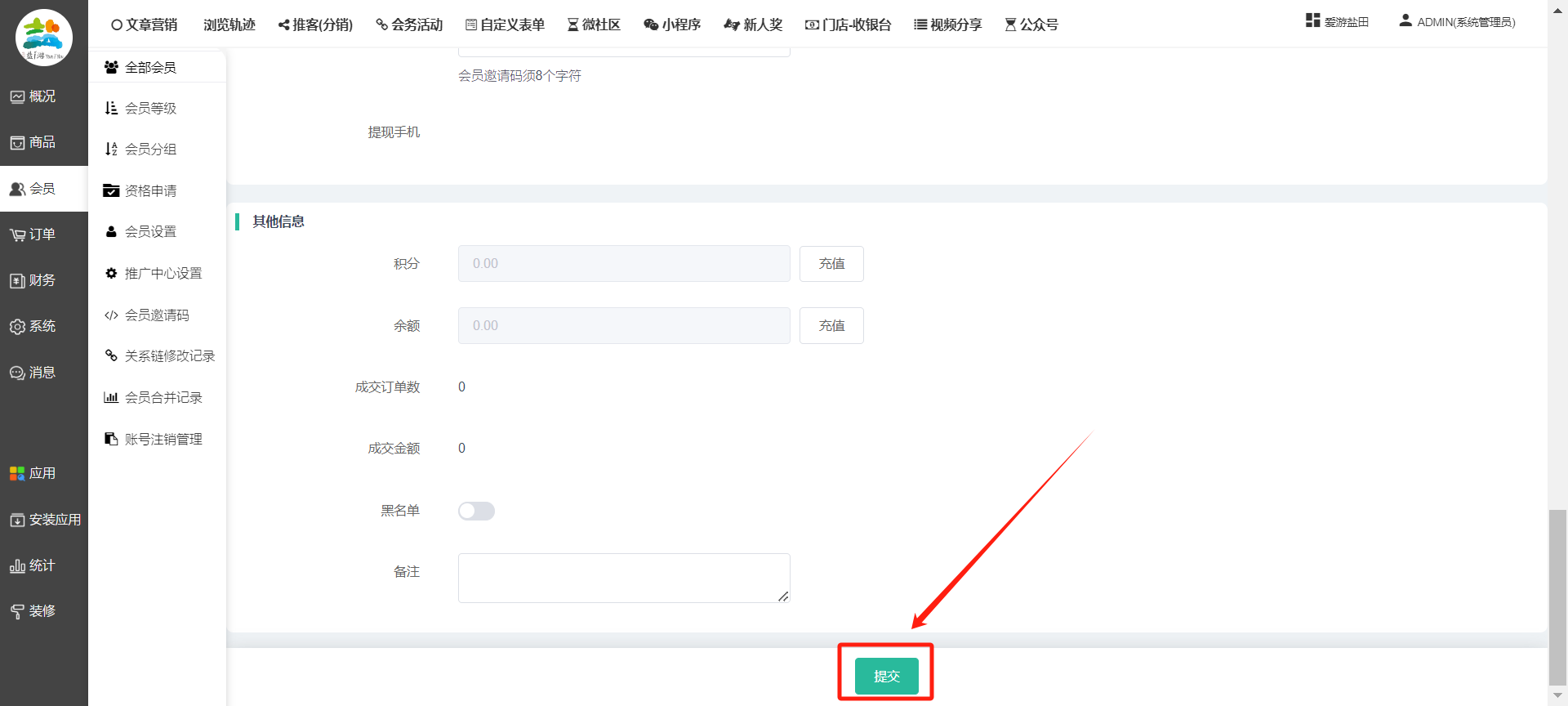Click scrollbar down arrow at bottom right
This screenshot has width=1568, height=706.
pos(1557,695)
